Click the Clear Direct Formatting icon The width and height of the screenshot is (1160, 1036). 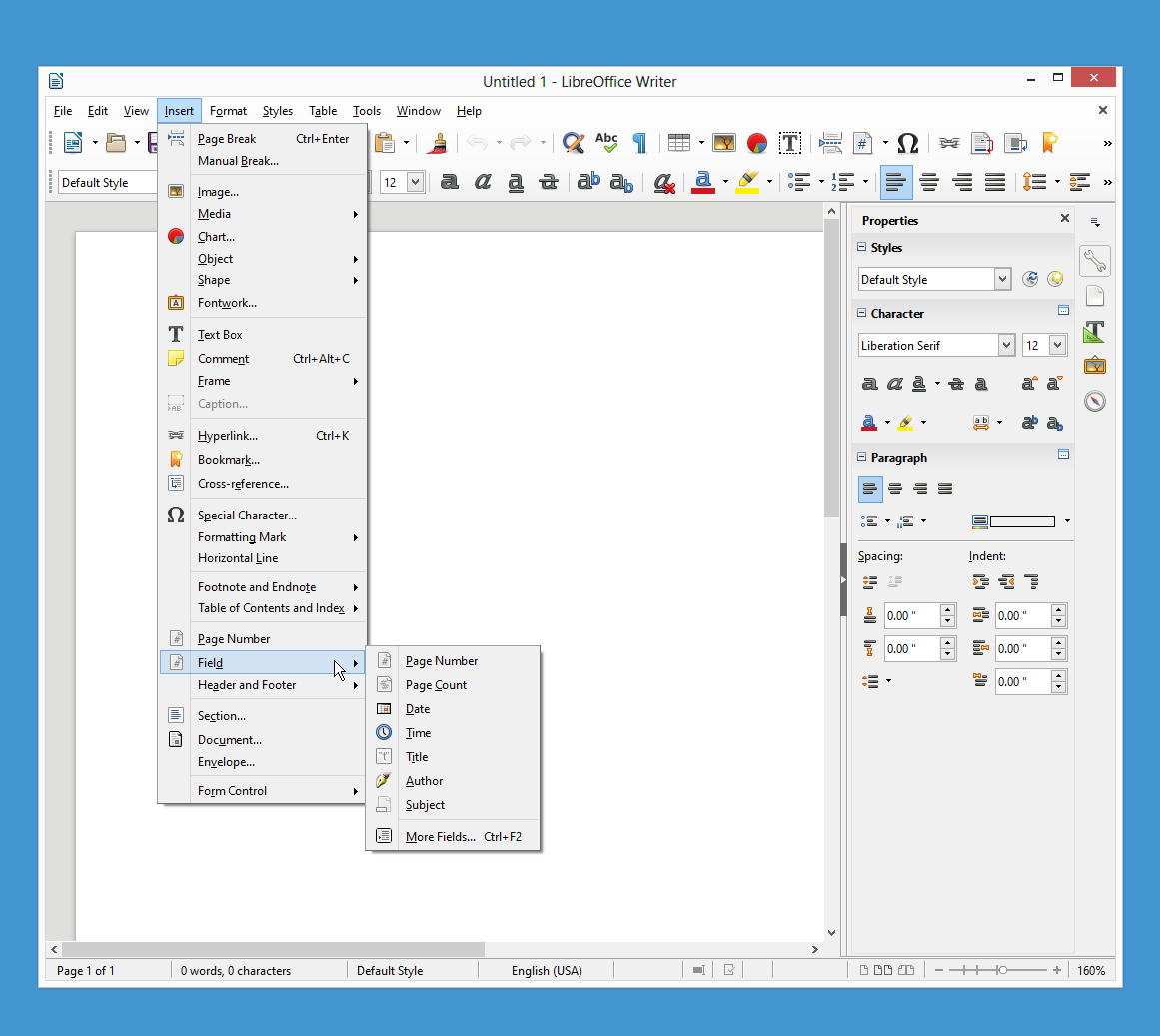point(663,182)
